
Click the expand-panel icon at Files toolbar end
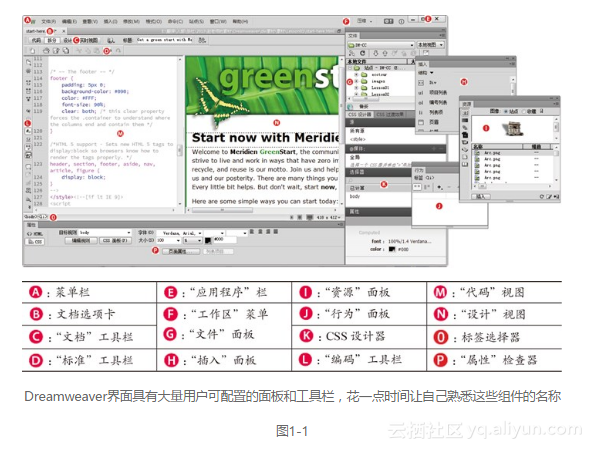tap(426, 53)
